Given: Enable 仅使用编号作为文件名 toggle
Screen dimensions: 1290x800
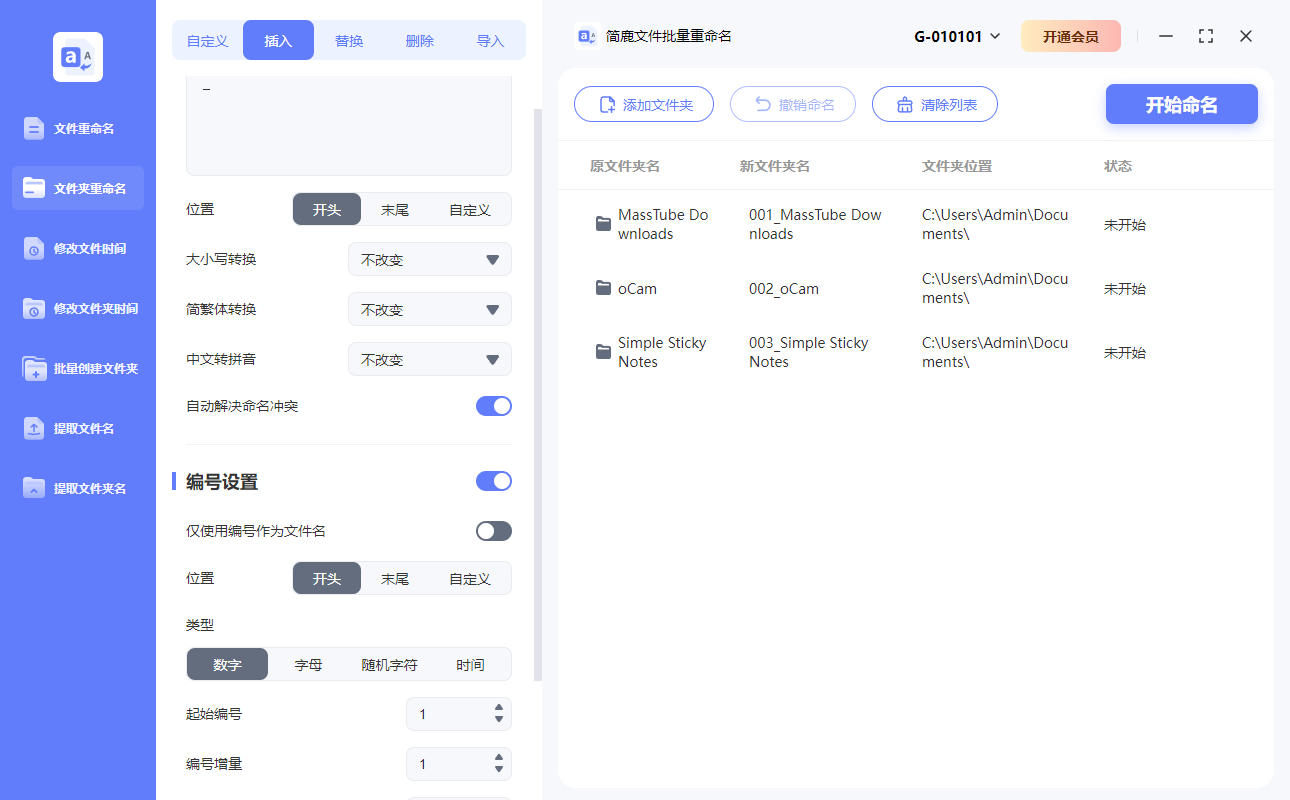Looking at the screenshot, I should [493, 531].
